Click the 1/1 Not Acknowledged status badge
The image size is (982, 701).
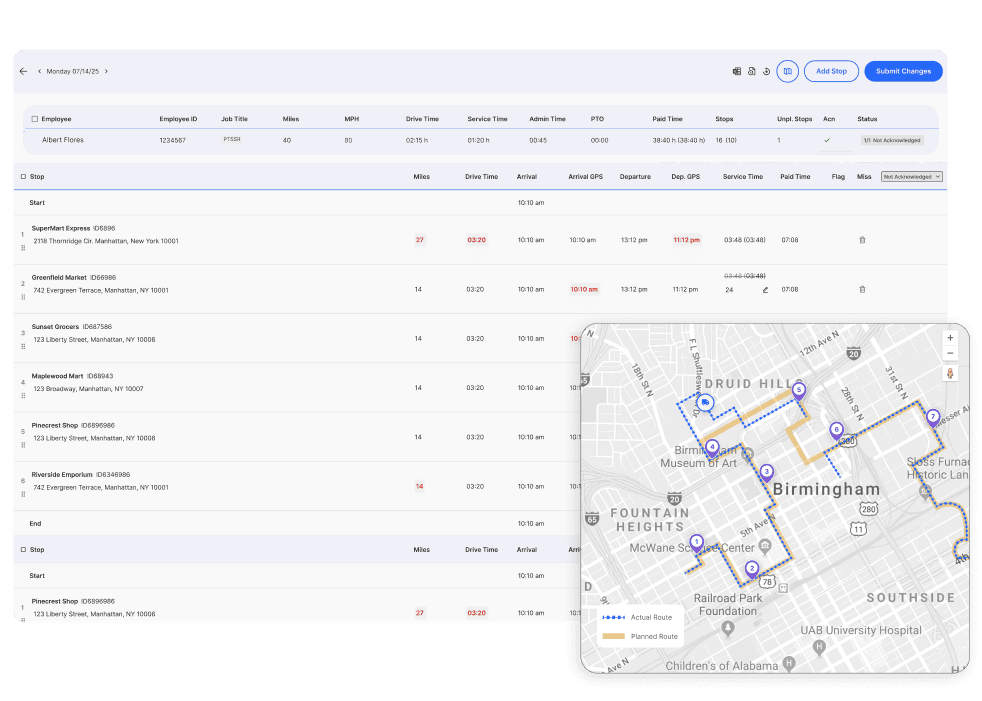pyautogui.click(x=892, y=140)
